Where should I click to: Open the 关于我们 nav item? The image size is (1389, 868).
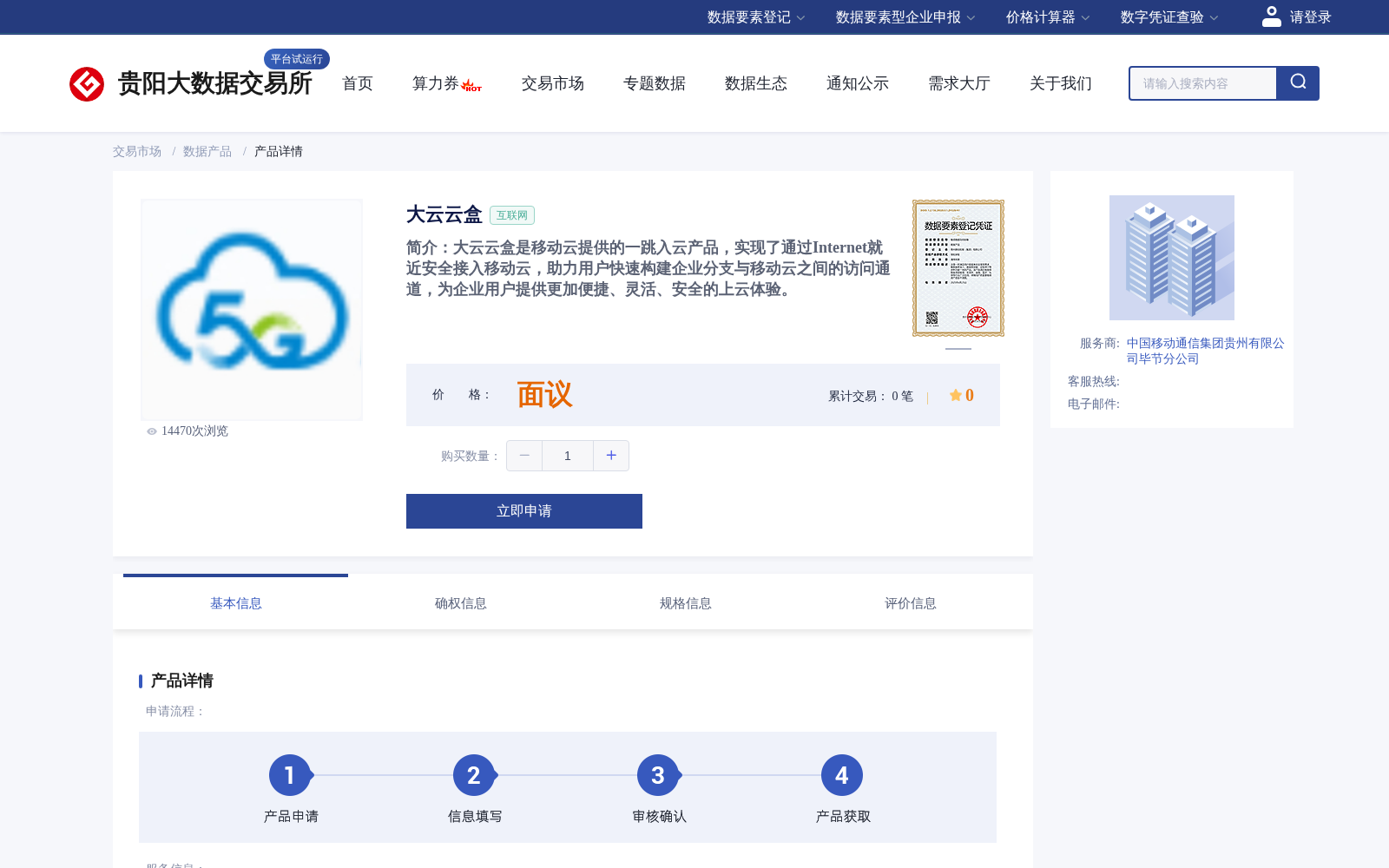click(1061, 83)
